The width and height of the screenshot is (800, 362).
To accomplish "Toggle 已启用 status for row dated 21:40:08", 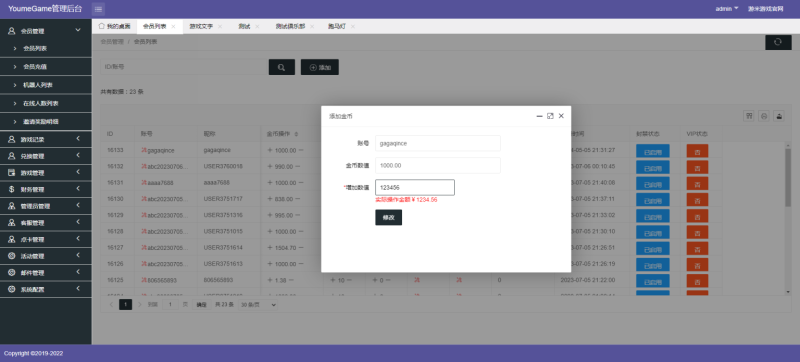I will click(x=653, y=183).
